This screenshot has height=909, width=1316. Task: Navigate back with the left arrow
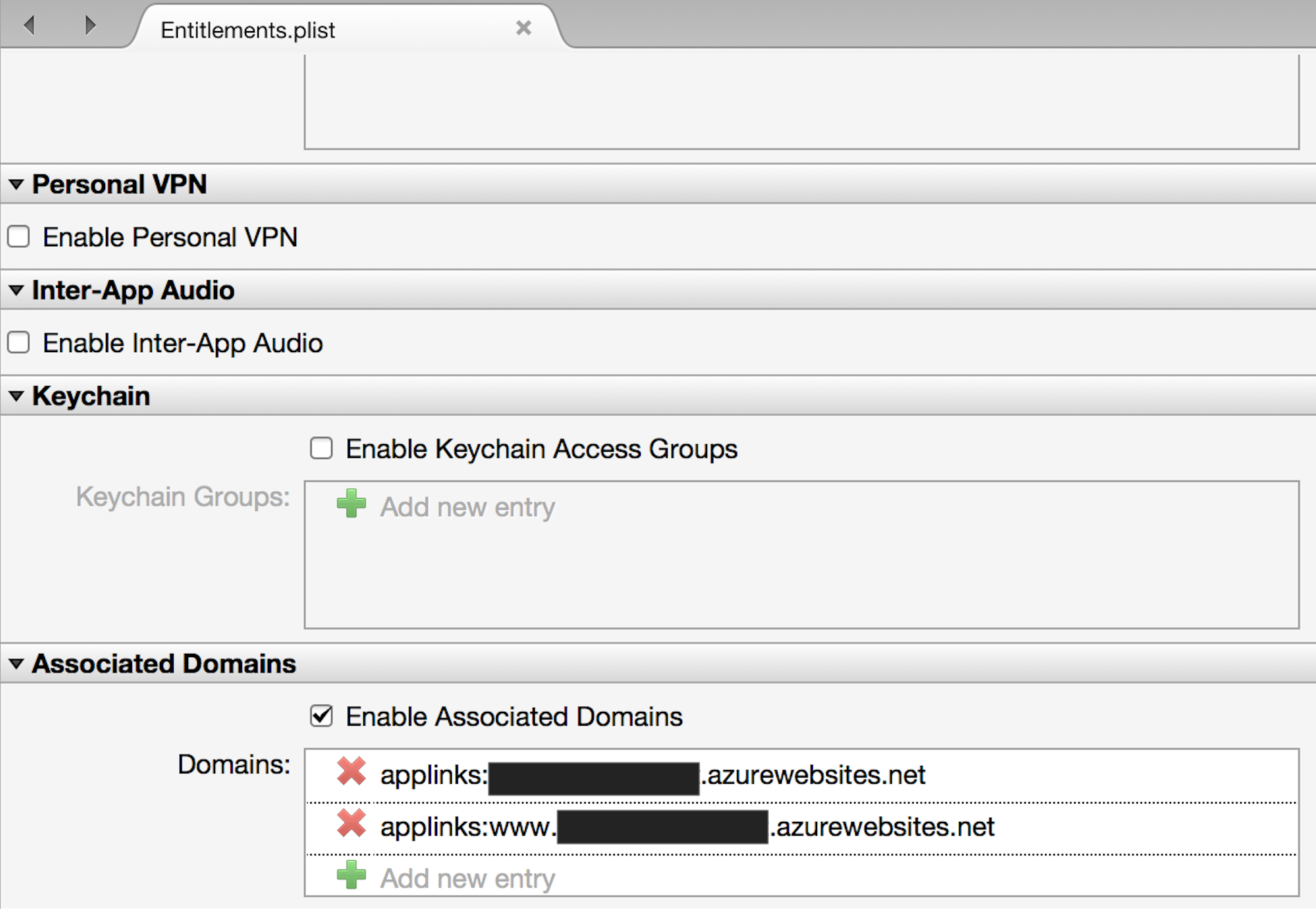click(29, 26)
